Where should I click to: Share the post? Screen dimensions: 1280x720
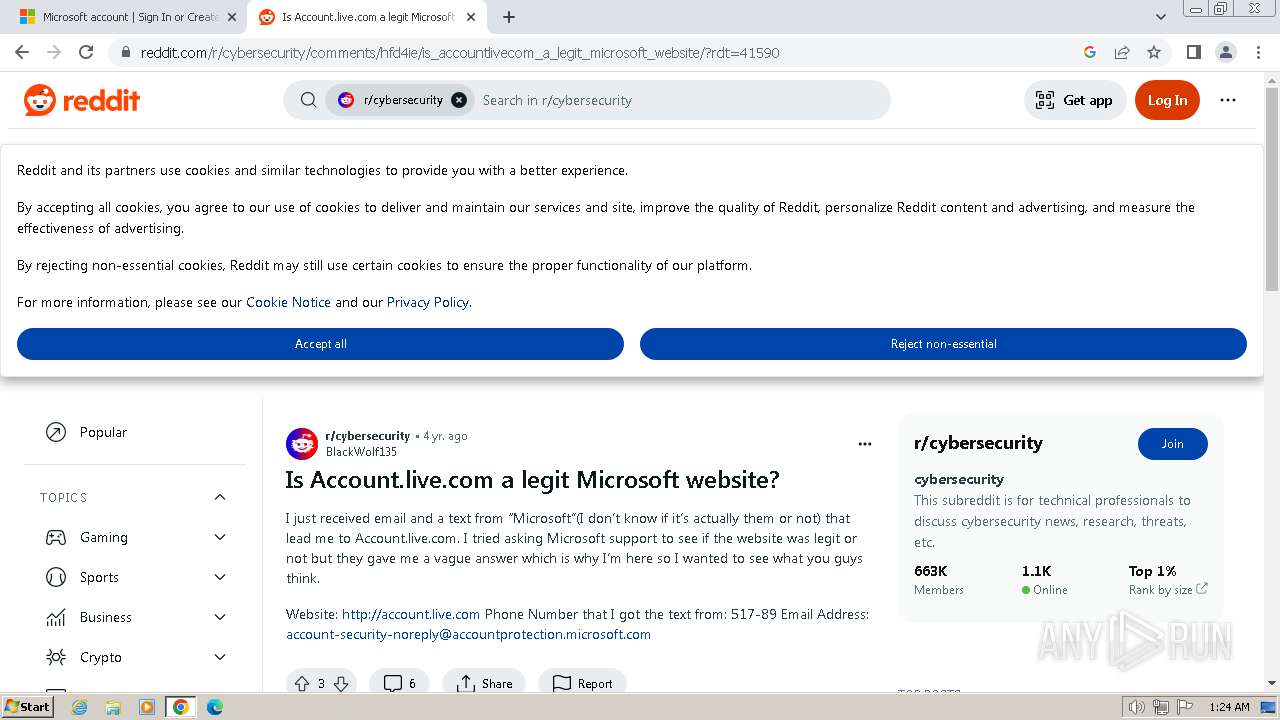point(484,683)
